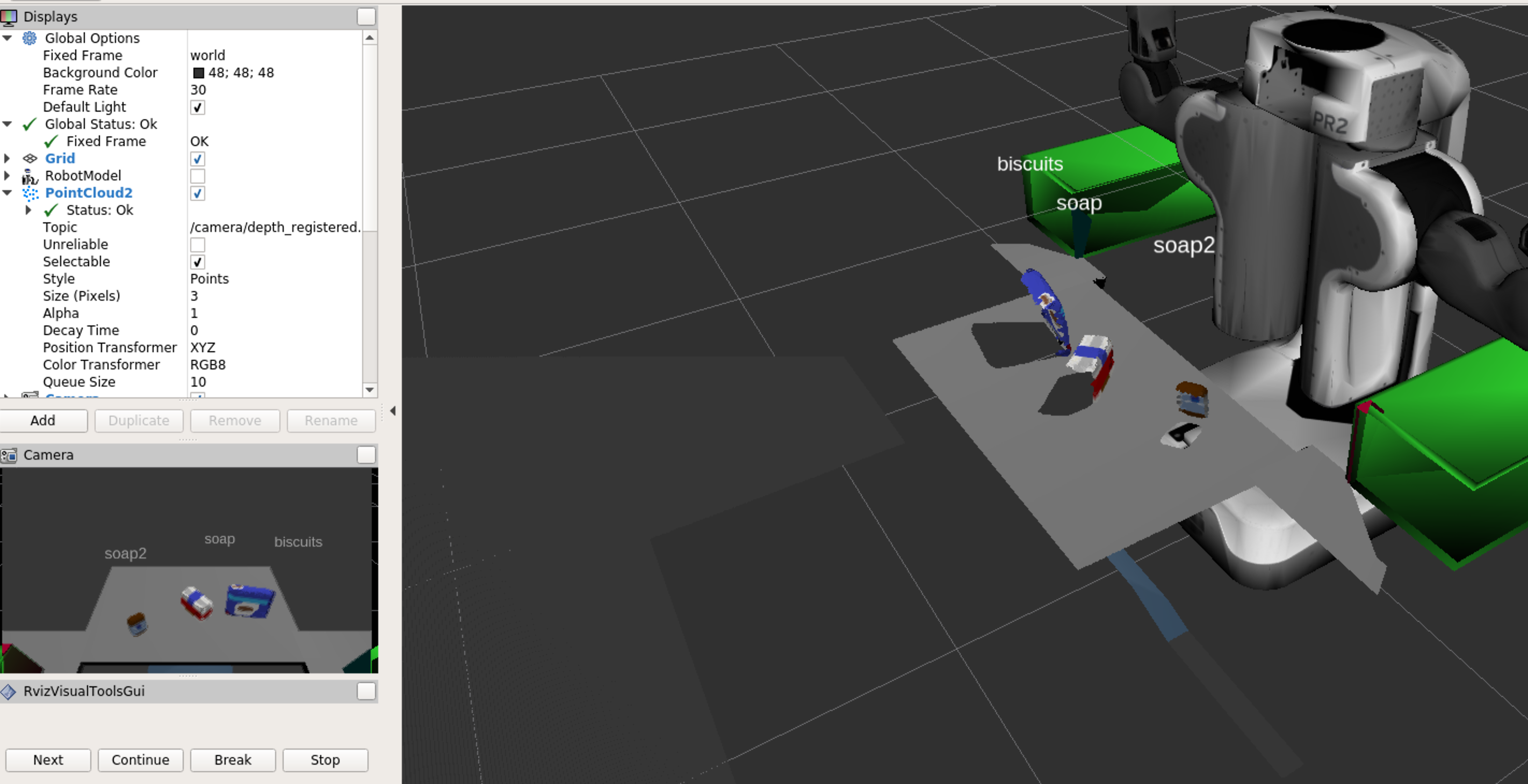Click the Displays panel monitor icon
This screenshot has height=784, width=1528.
(x=9, y=17)
